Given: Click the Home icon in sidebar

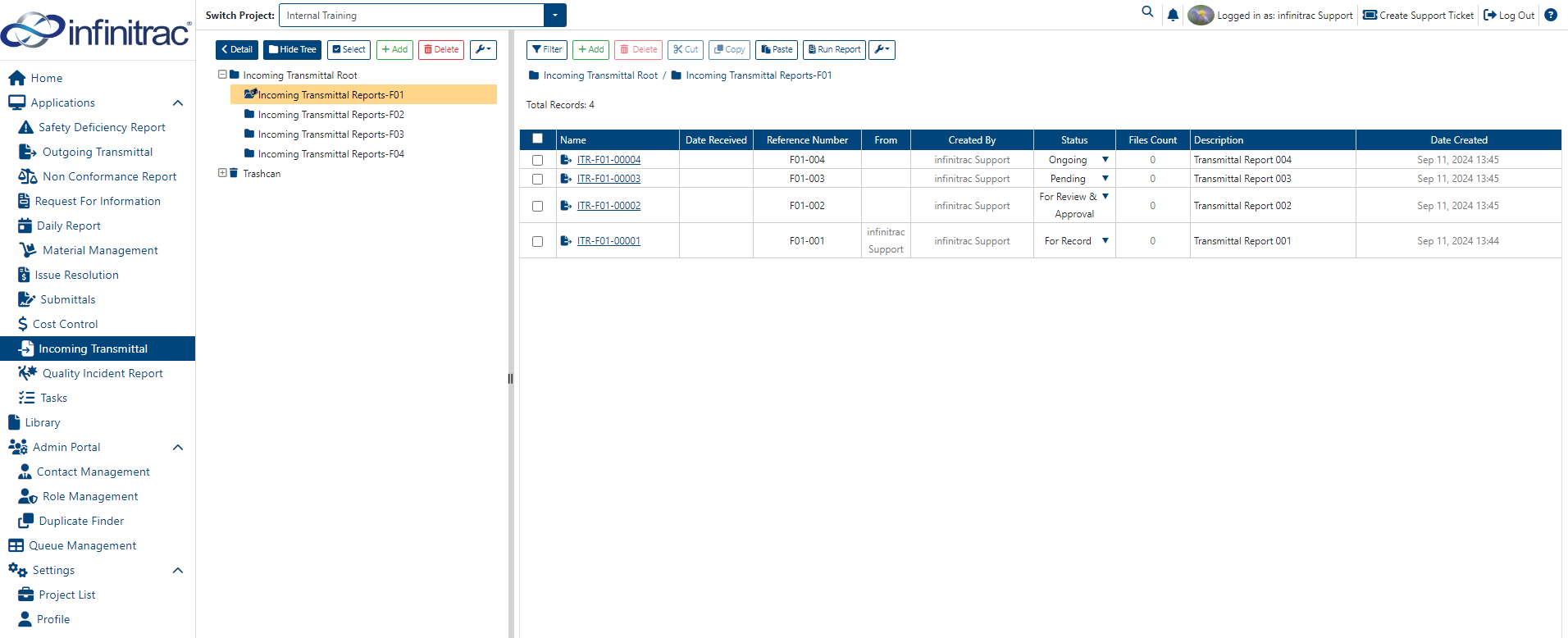Looking at the screenshot, I should (16, 78).
